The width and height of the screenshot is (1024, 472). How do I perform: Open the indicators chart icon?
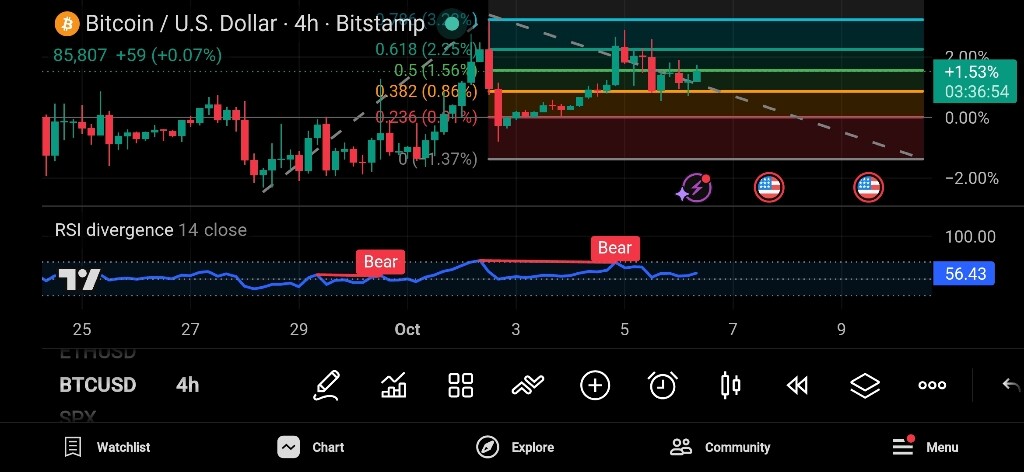point(394,385)
